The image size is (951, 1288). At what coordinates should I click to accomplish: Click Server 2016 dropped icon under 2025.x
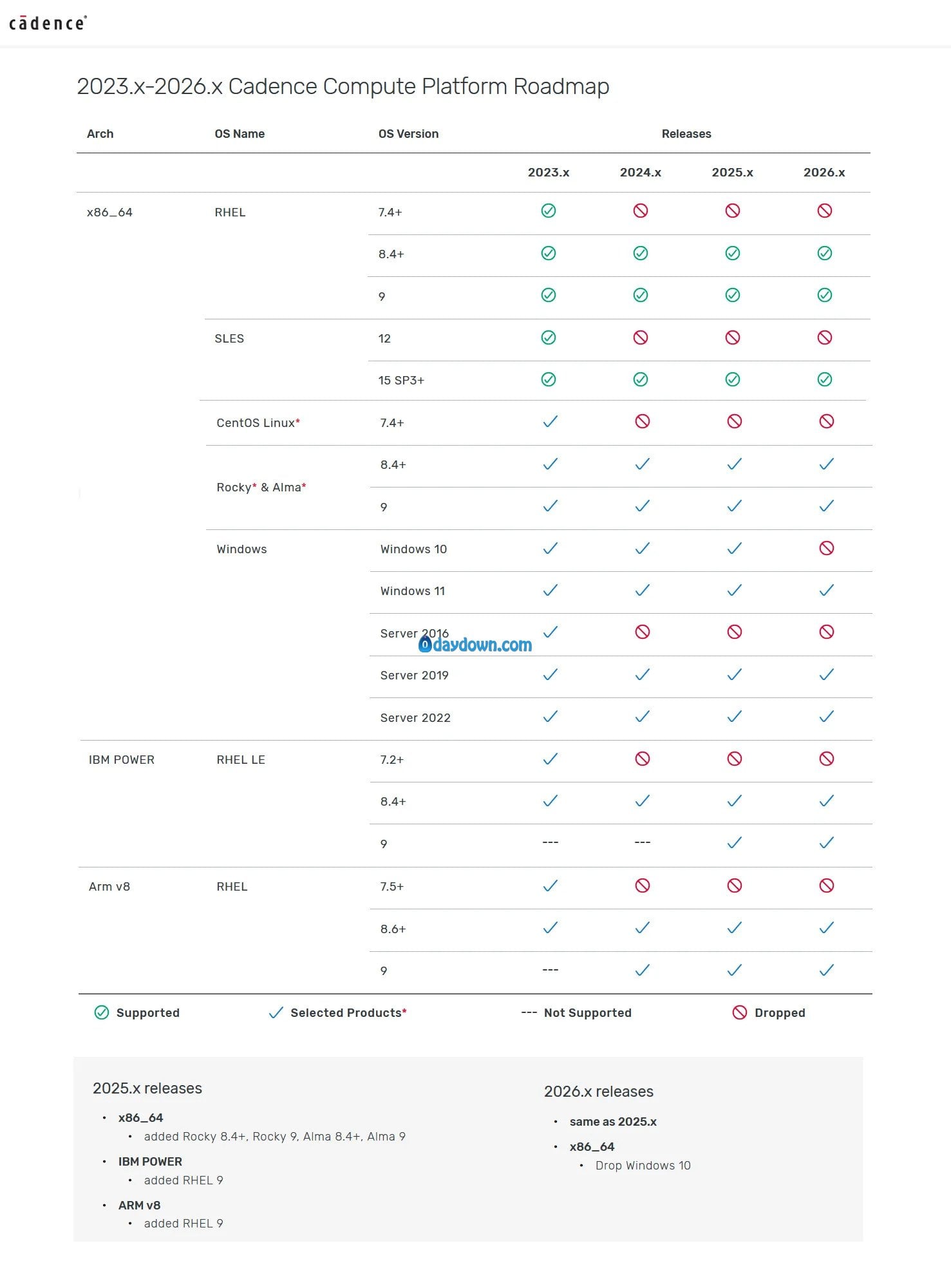[x=734, y=632]
